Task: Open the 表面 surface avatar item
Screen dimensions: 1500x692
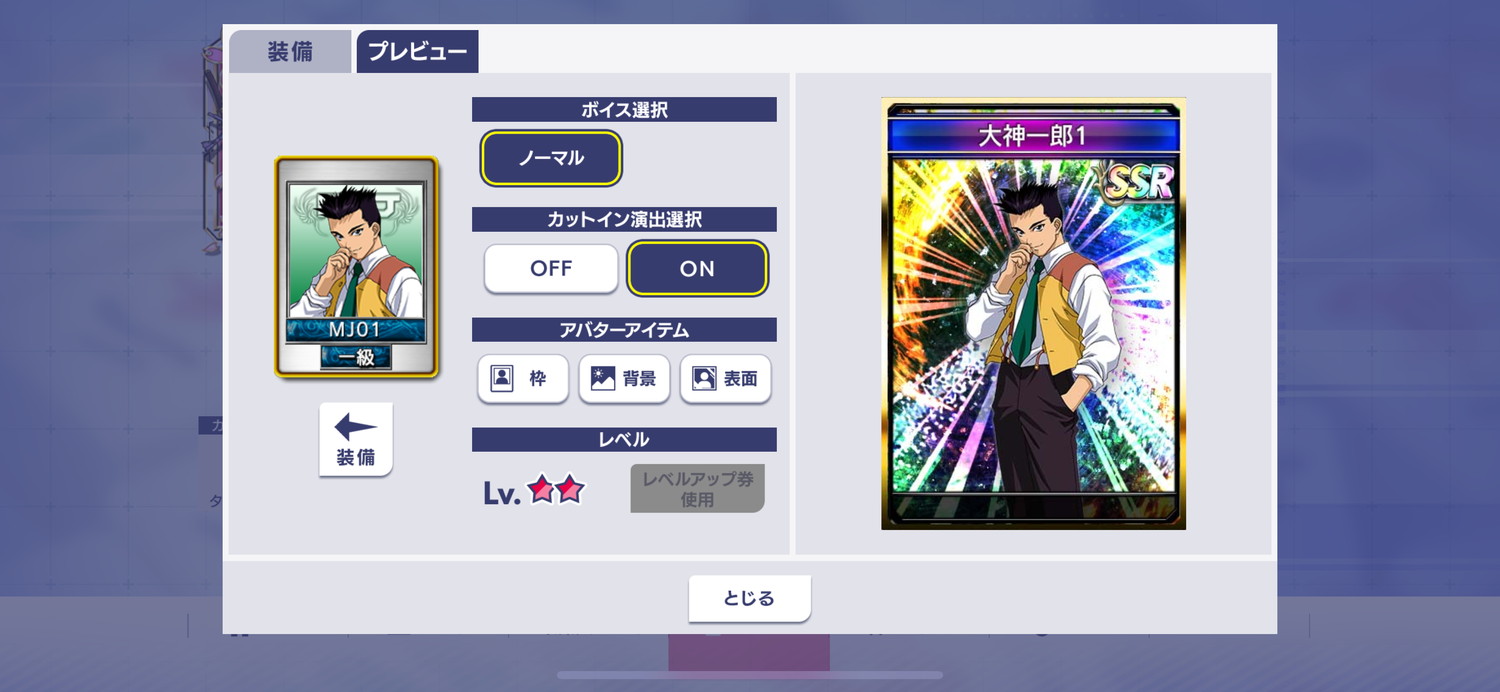Action: pyautogui.click(x=726, y=379)
